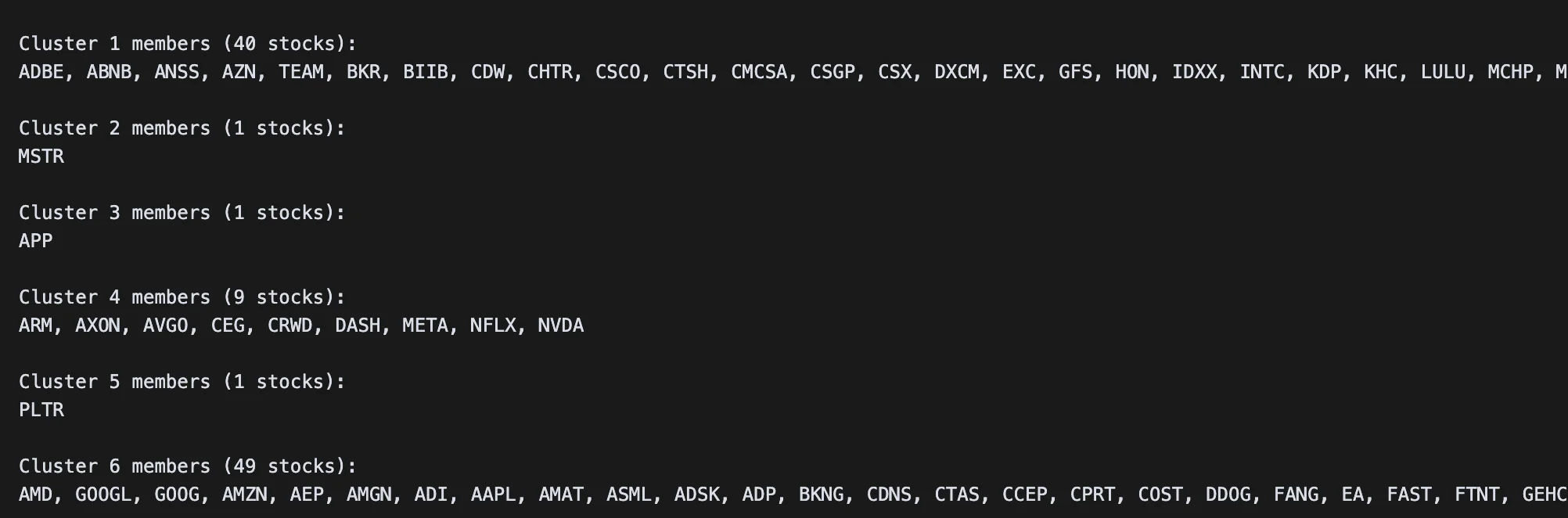
Task: Click the CRWD ticker in Cluster 4
Action: pos(290,326)
